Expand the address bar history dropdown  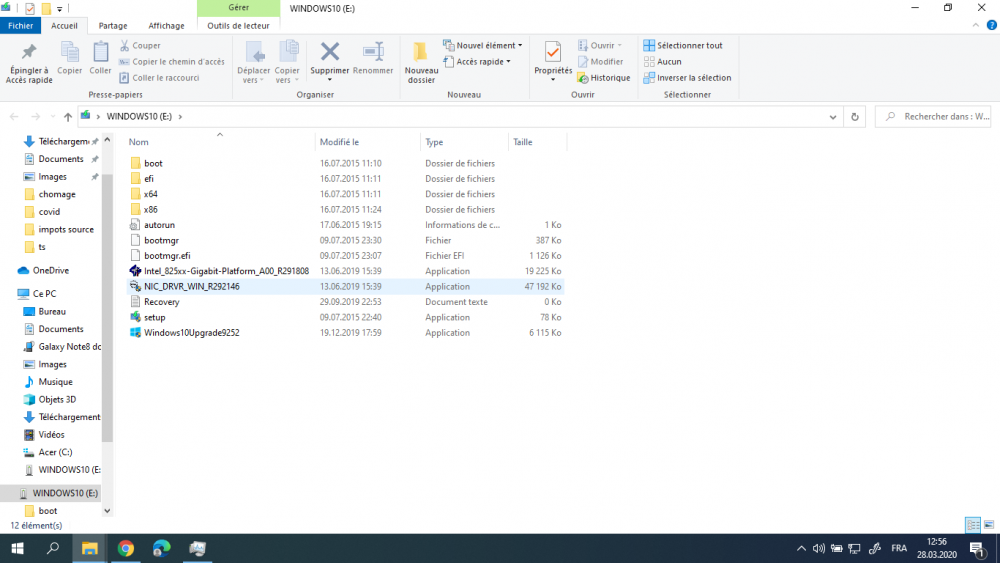click(x=834, y=117)
